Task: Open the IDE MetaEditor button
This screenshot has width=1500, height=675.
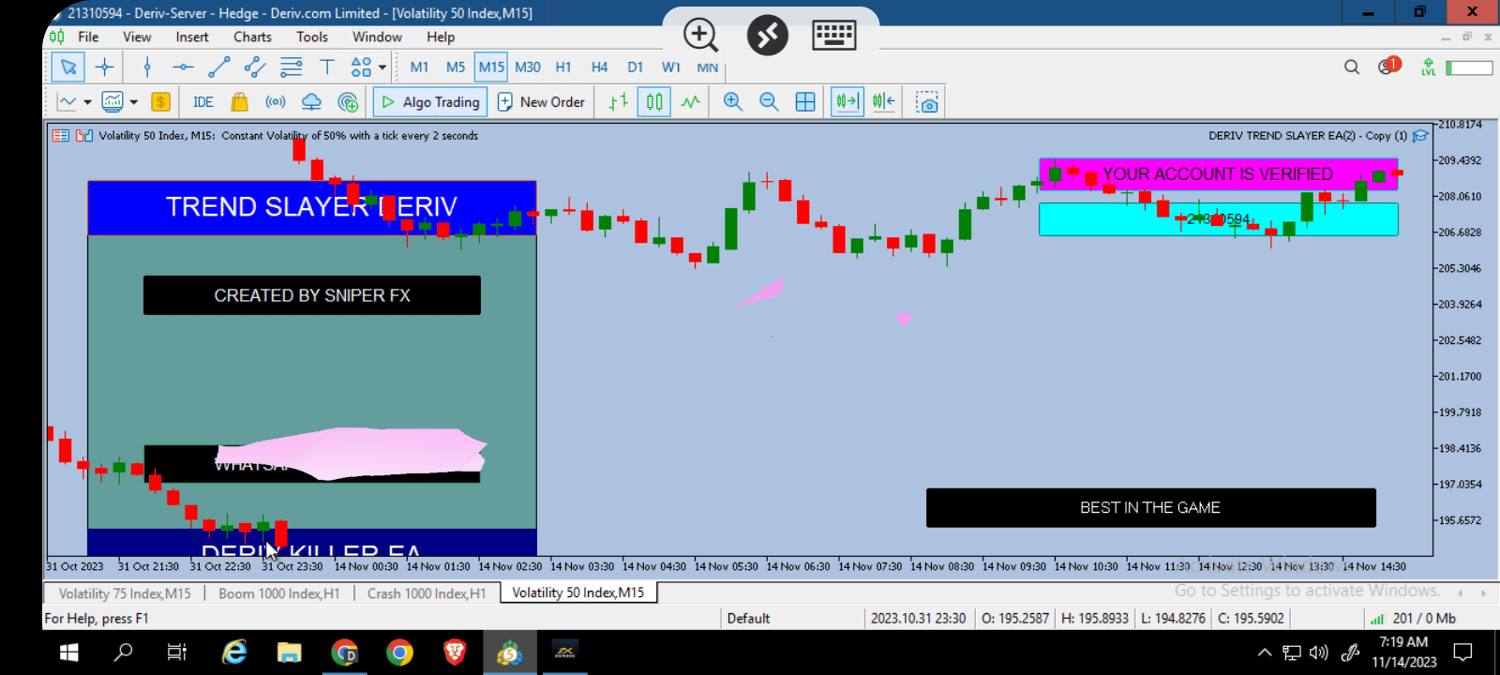Action: pyautogui.click(x=203, y=102)
